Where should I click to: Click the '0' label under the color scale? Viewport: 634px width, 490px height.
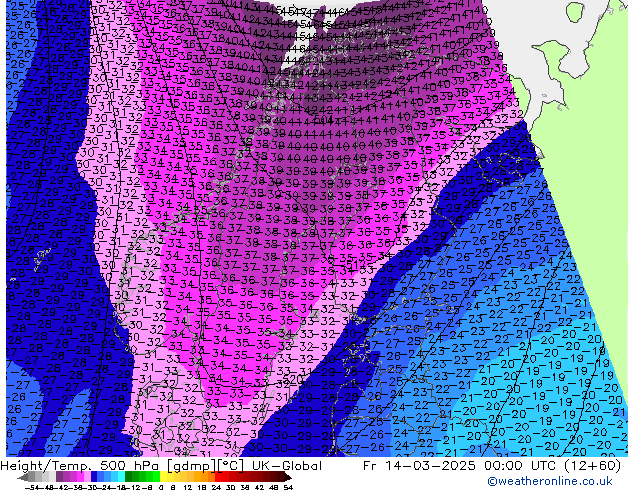click(x=161, y=487)
